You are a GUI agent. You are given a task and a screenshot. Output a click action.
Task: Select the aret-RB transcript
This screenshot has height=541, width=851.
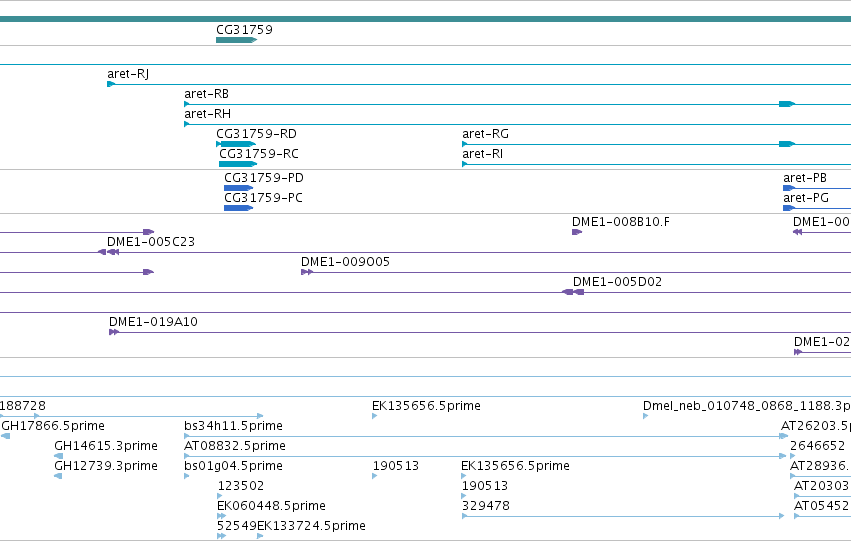tap(206, 94)
